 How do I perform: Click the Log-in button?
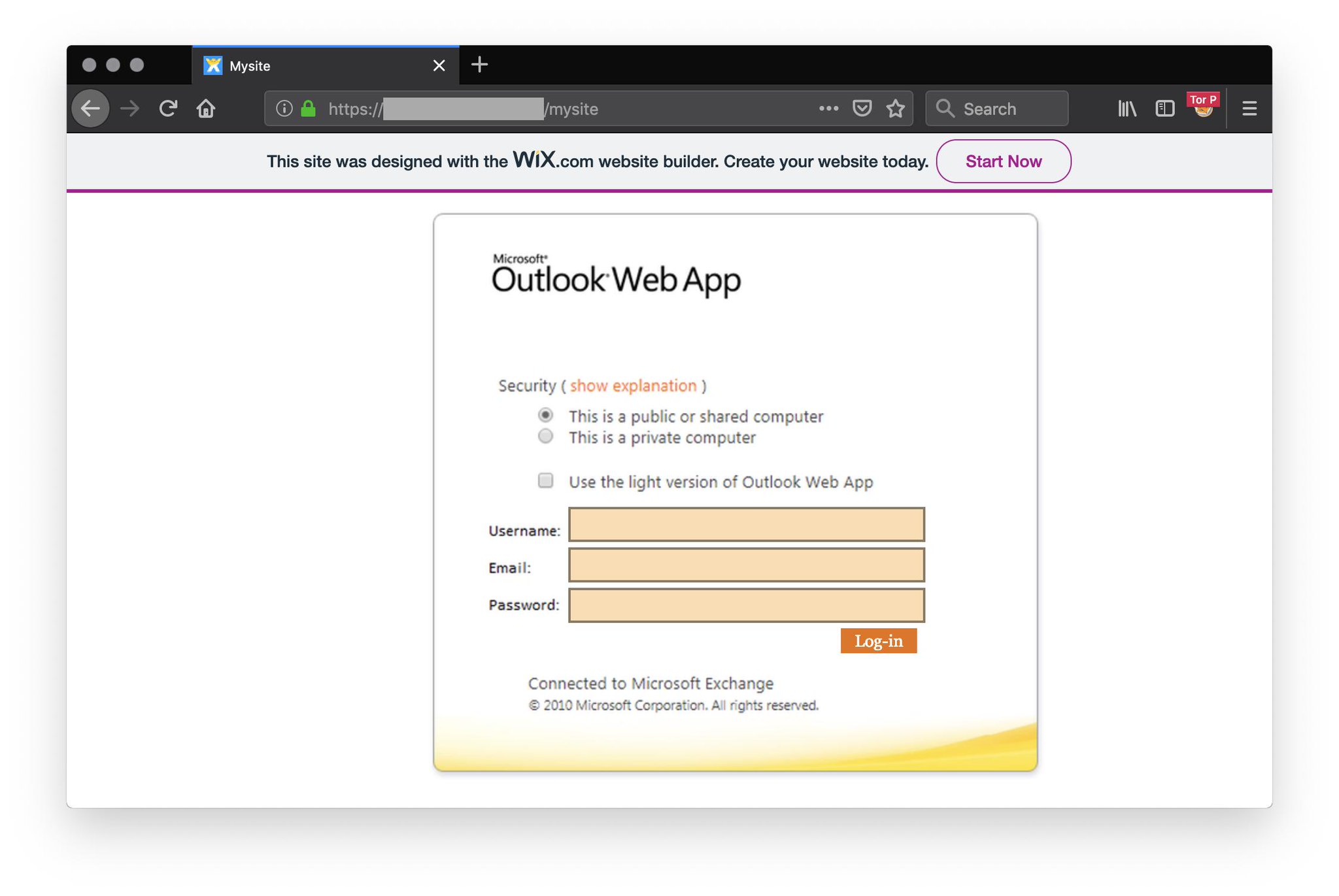tap(878, 641)
